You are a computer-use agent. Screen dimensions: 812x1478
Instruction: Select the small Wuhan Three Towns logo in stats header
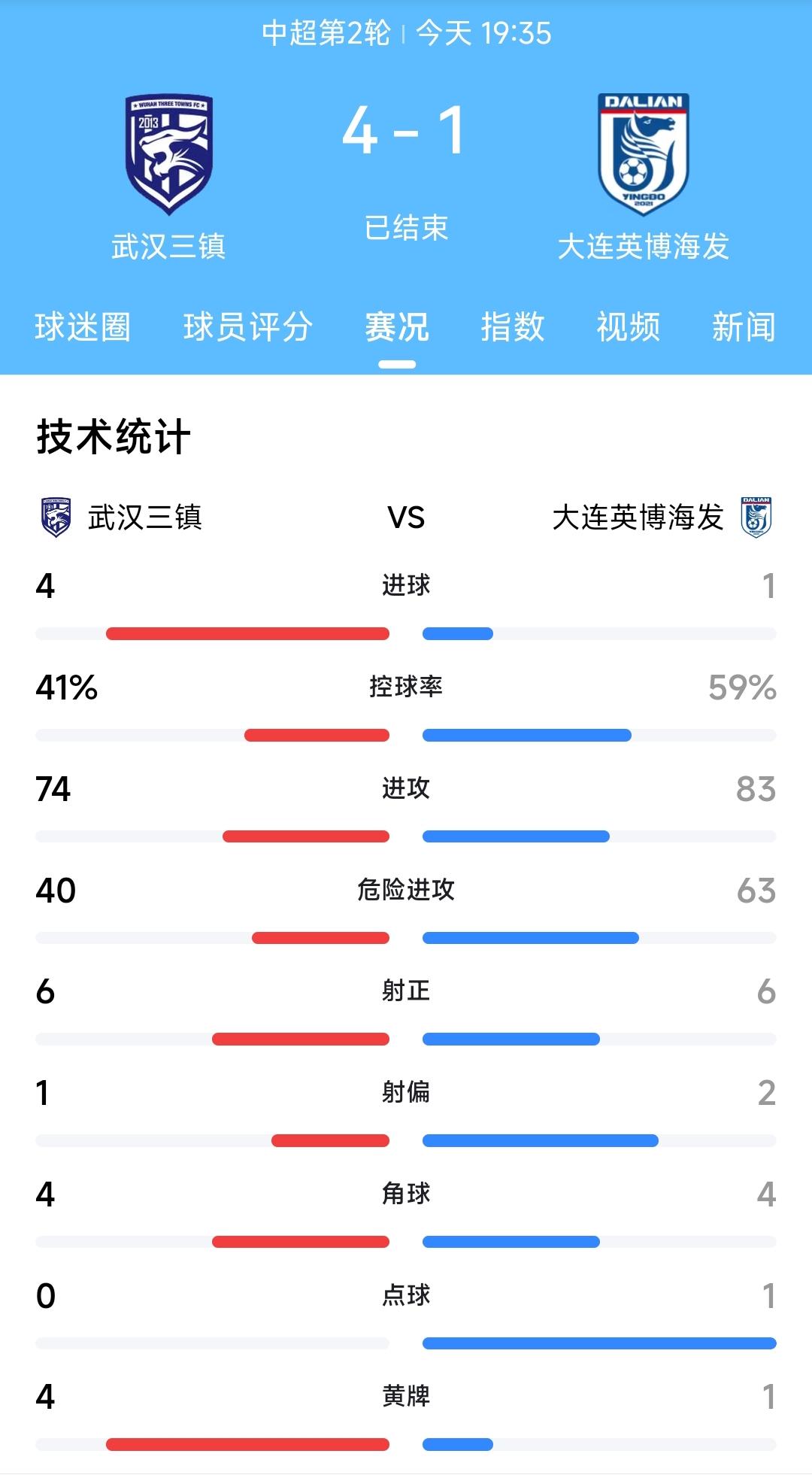click(x=54, y=515)
